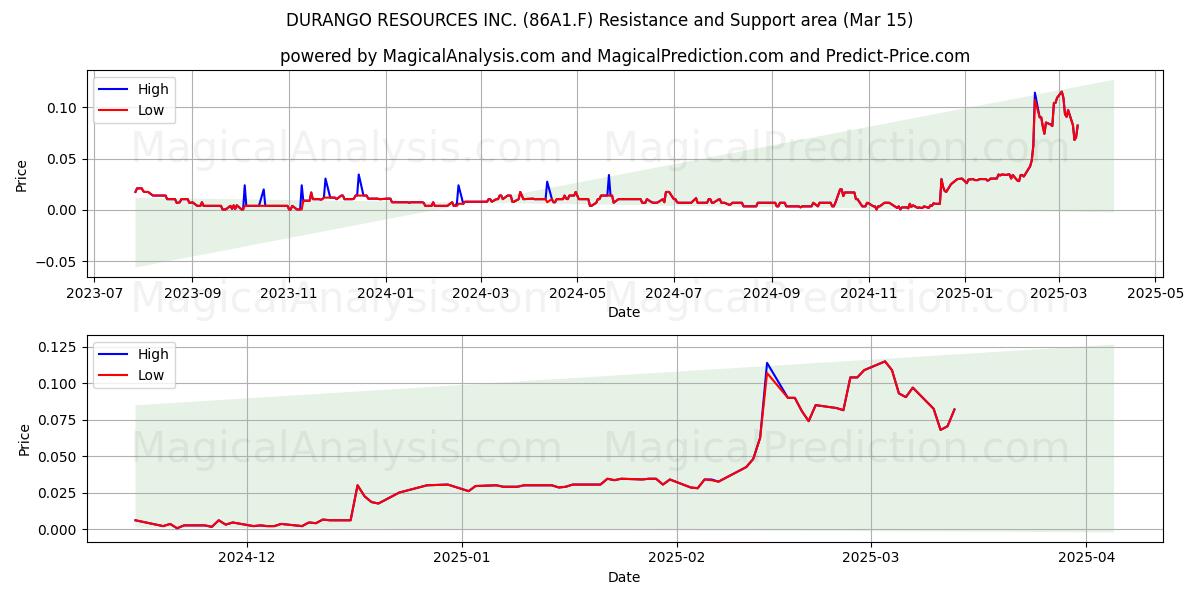Click the '2023-07' x-axis label
1200x600 pixels.
click(95, 294)
